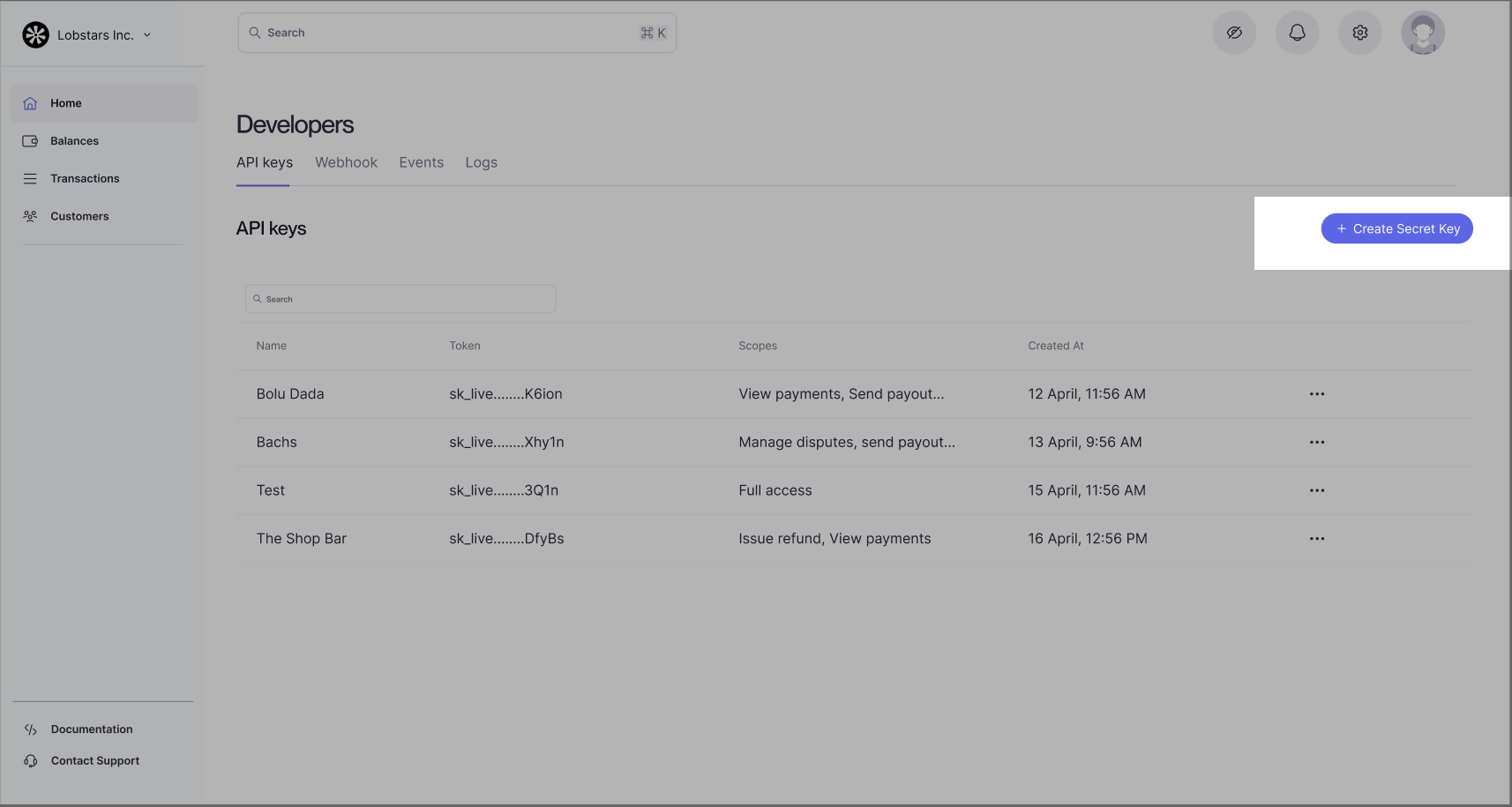Toggle the hide-values eye icon
The width and height of the screenshot is (1512, 807).
coord(1234,33)
